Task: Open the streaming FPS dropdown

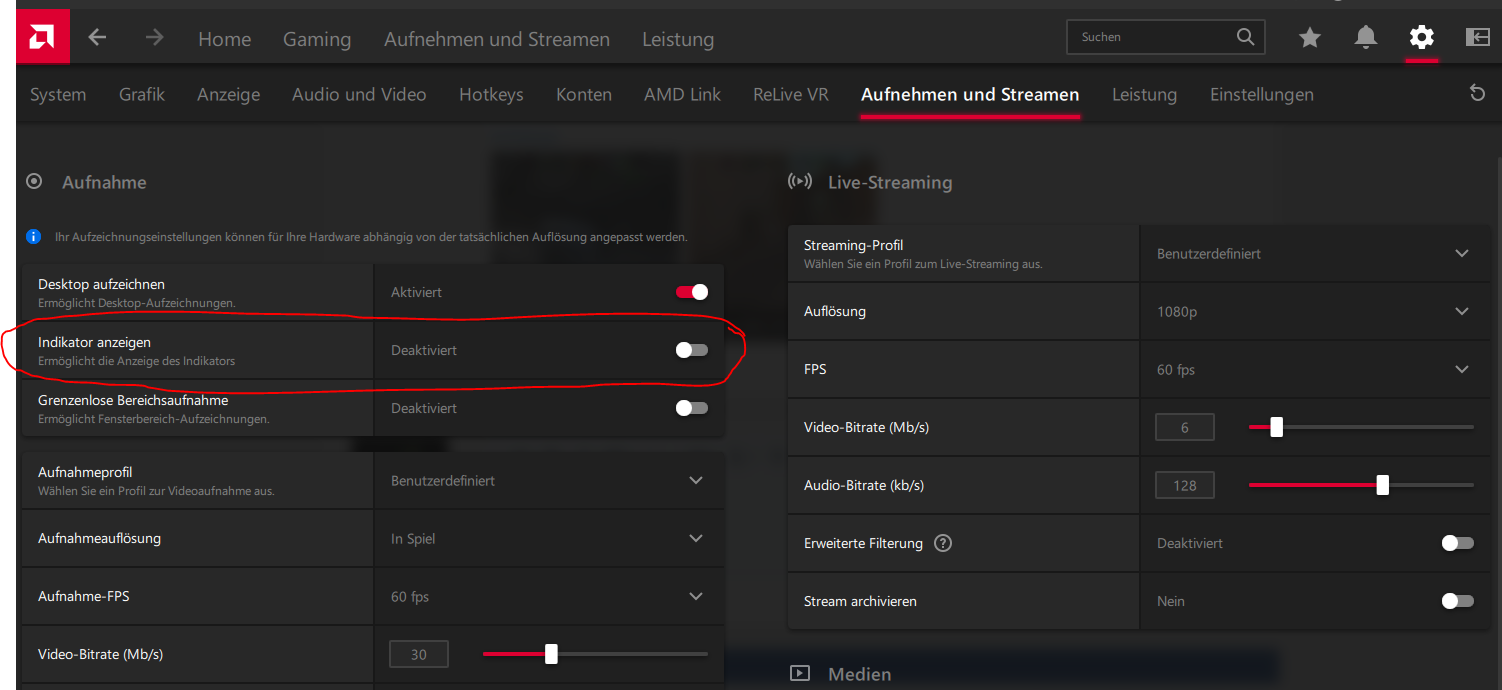Action: 1314,369
